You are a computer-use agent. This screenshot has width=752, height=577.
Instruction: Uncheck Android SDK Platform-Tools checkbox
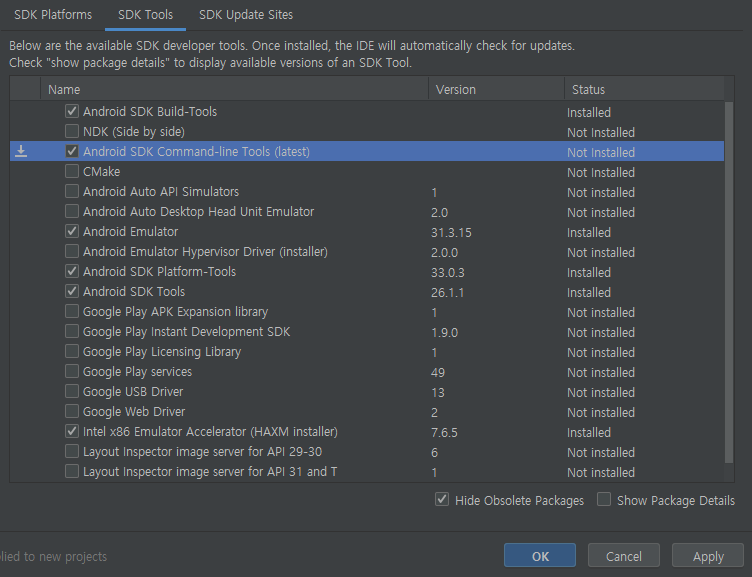(x=72, y=271)
